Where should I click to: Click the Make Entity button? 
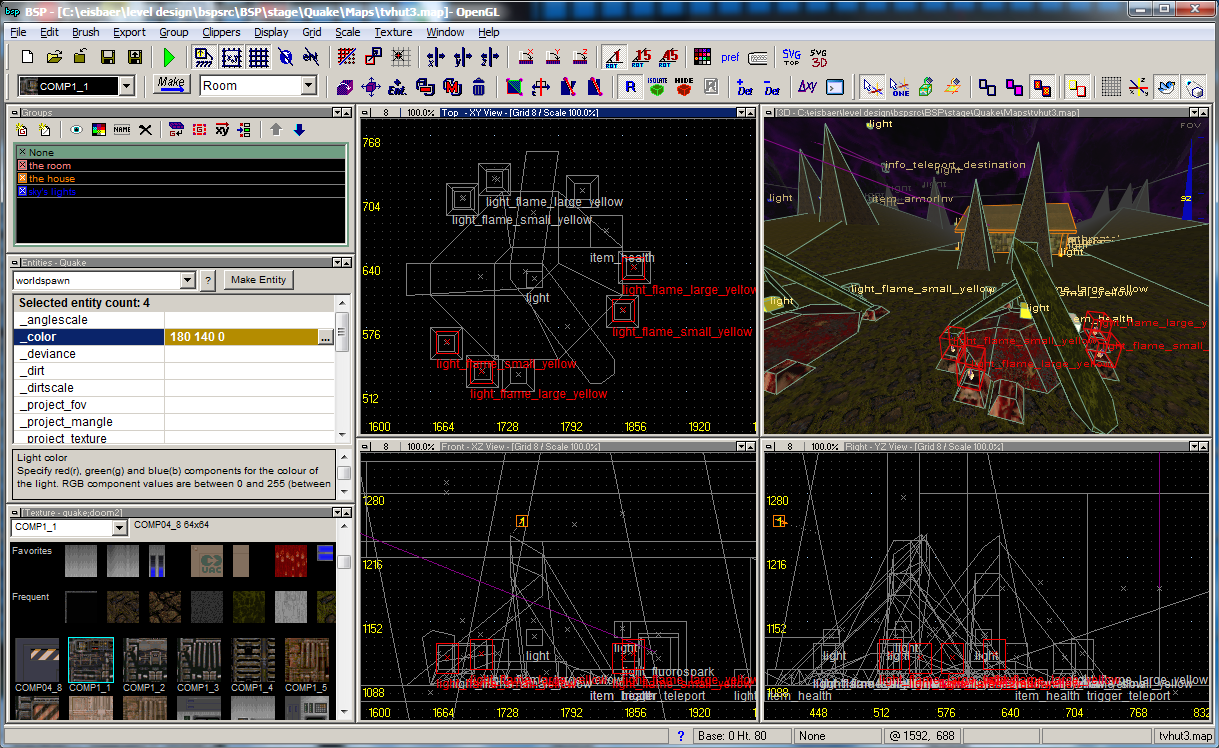coord(258,280)
